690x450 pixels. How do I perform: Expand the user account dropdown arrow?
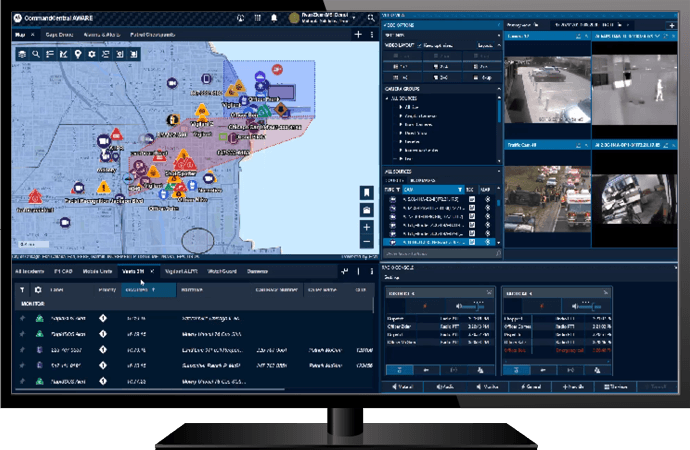point(354,18)
